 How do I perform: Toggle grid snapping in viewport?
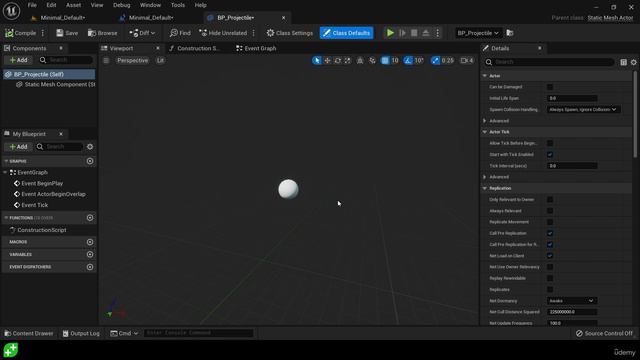pos(385,60)
